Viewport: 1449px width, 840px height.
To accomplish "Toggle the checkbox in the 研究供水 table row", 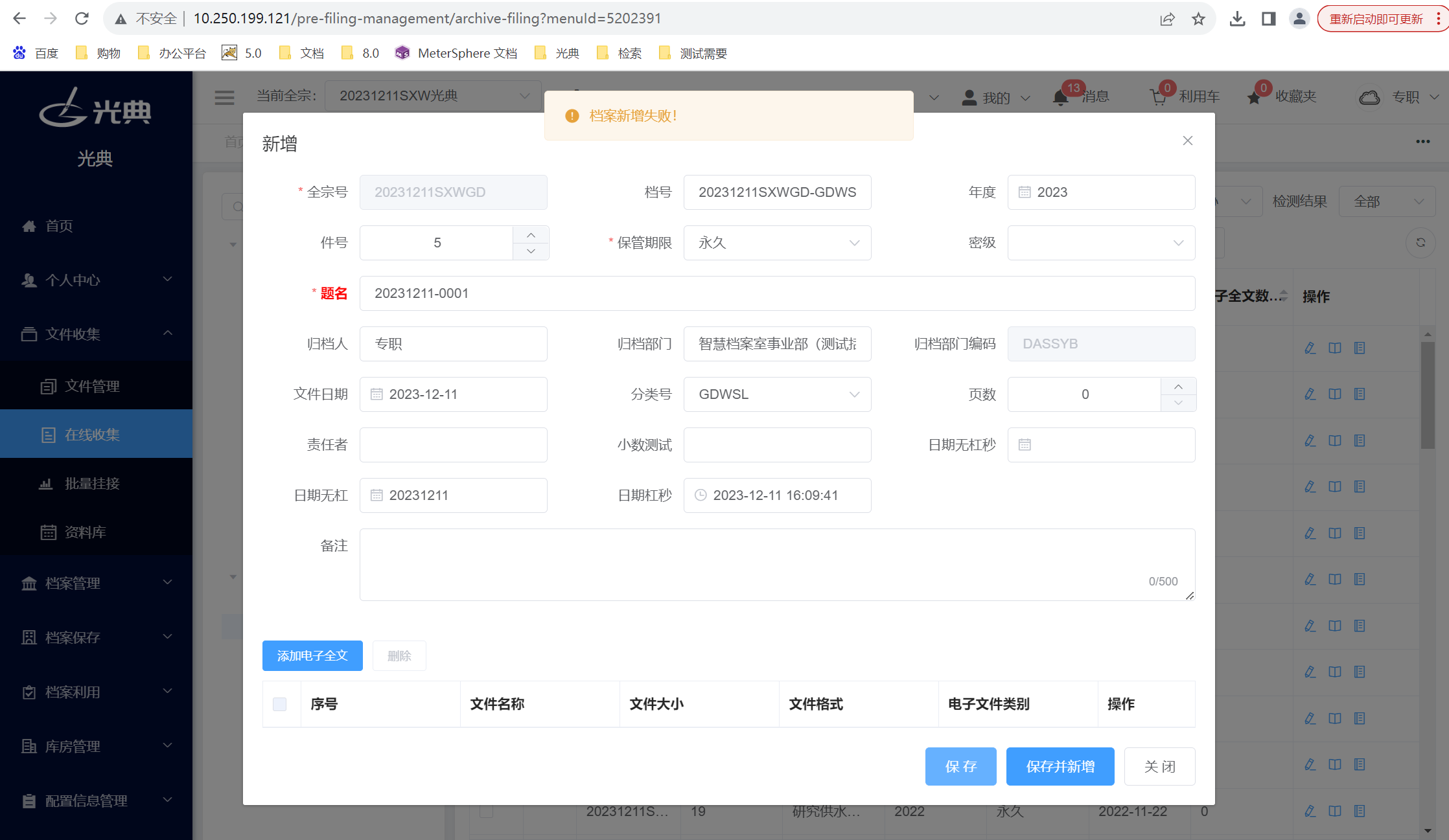I will coord(486,811).
